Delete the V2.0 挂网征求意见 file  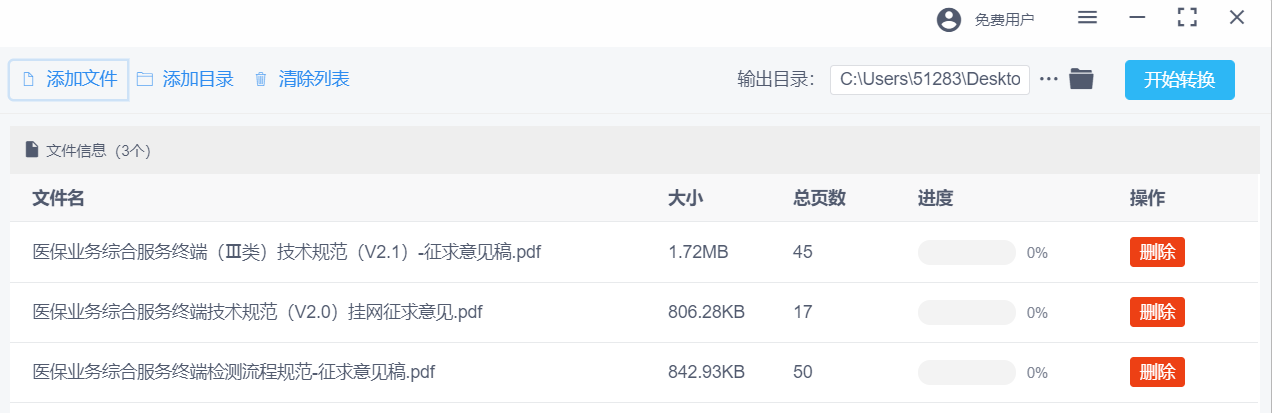[1157, 312]
